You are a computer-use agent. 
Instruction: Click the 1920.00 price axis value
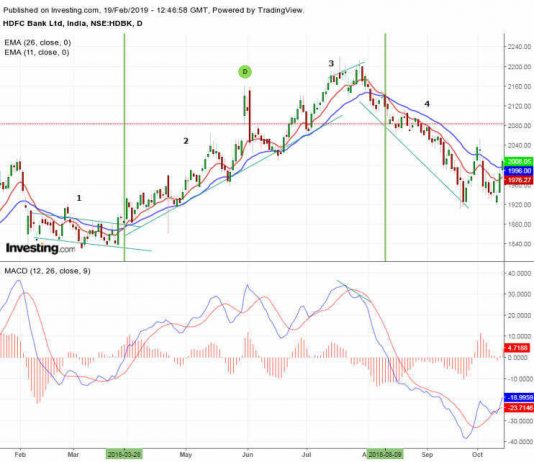pos(519,205)
